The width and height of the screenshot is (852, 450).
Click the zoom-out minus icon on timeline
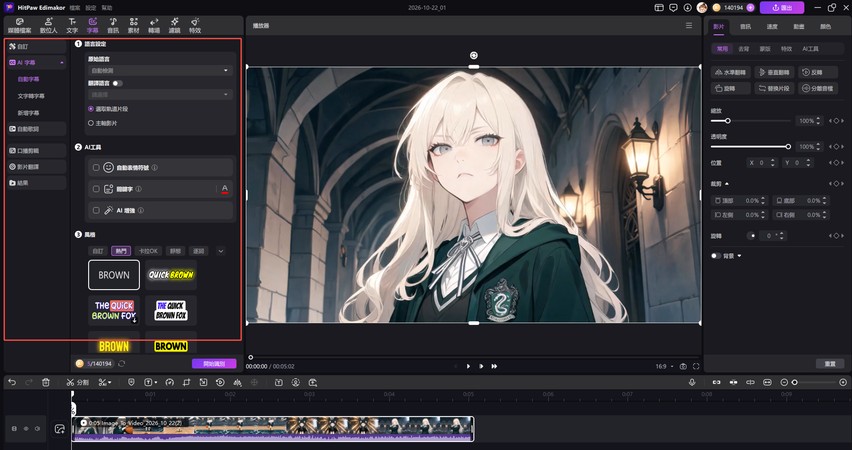pyautogui.click(x=784, y=383)
